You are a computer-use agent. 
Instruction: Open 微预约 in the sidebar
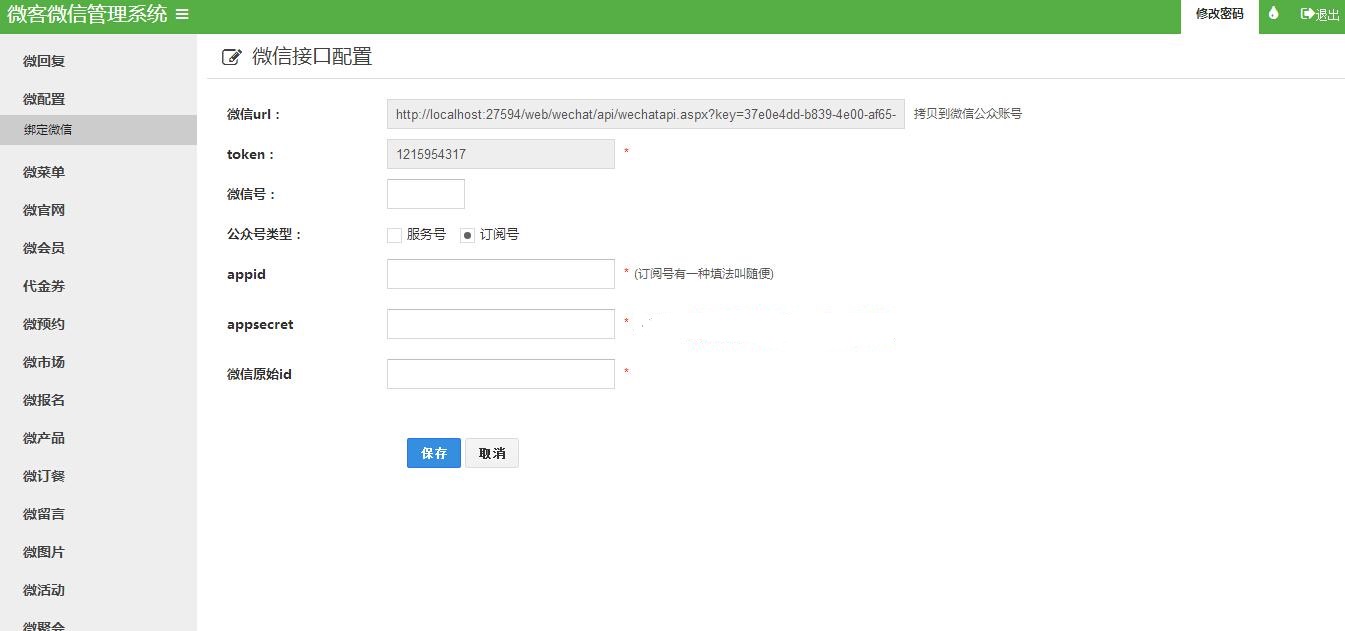coord(43,324)
